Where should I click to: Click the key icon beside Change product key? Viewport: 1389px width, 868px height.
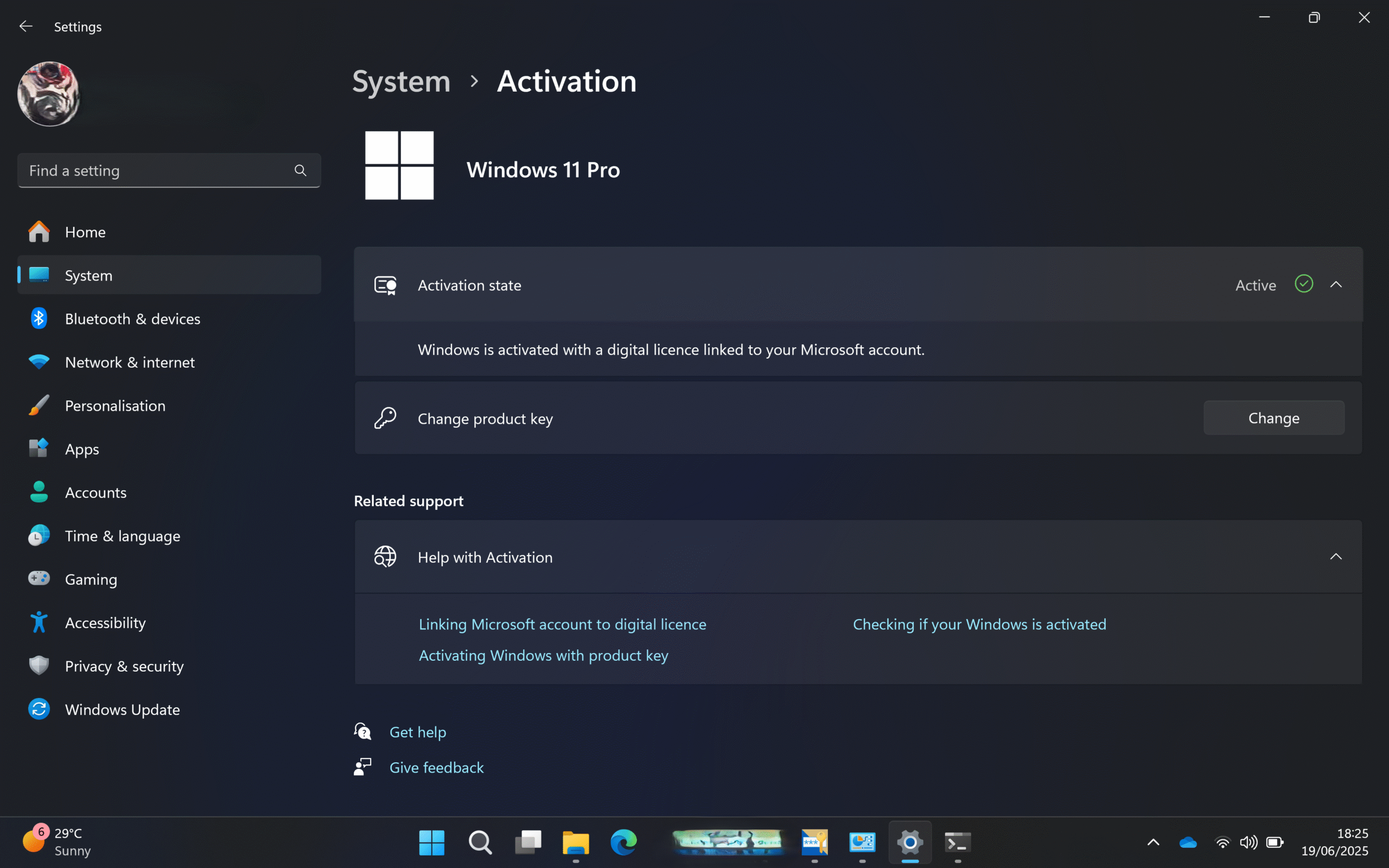coord(385,418)
